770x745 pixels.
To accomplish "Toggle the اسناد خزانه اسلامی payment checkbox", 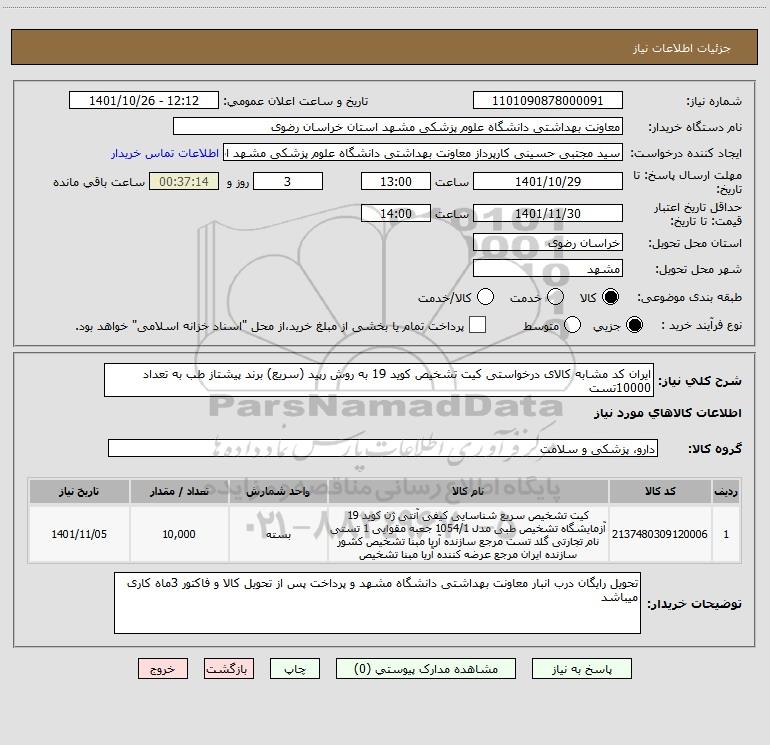I will click(x=477, y=325).
